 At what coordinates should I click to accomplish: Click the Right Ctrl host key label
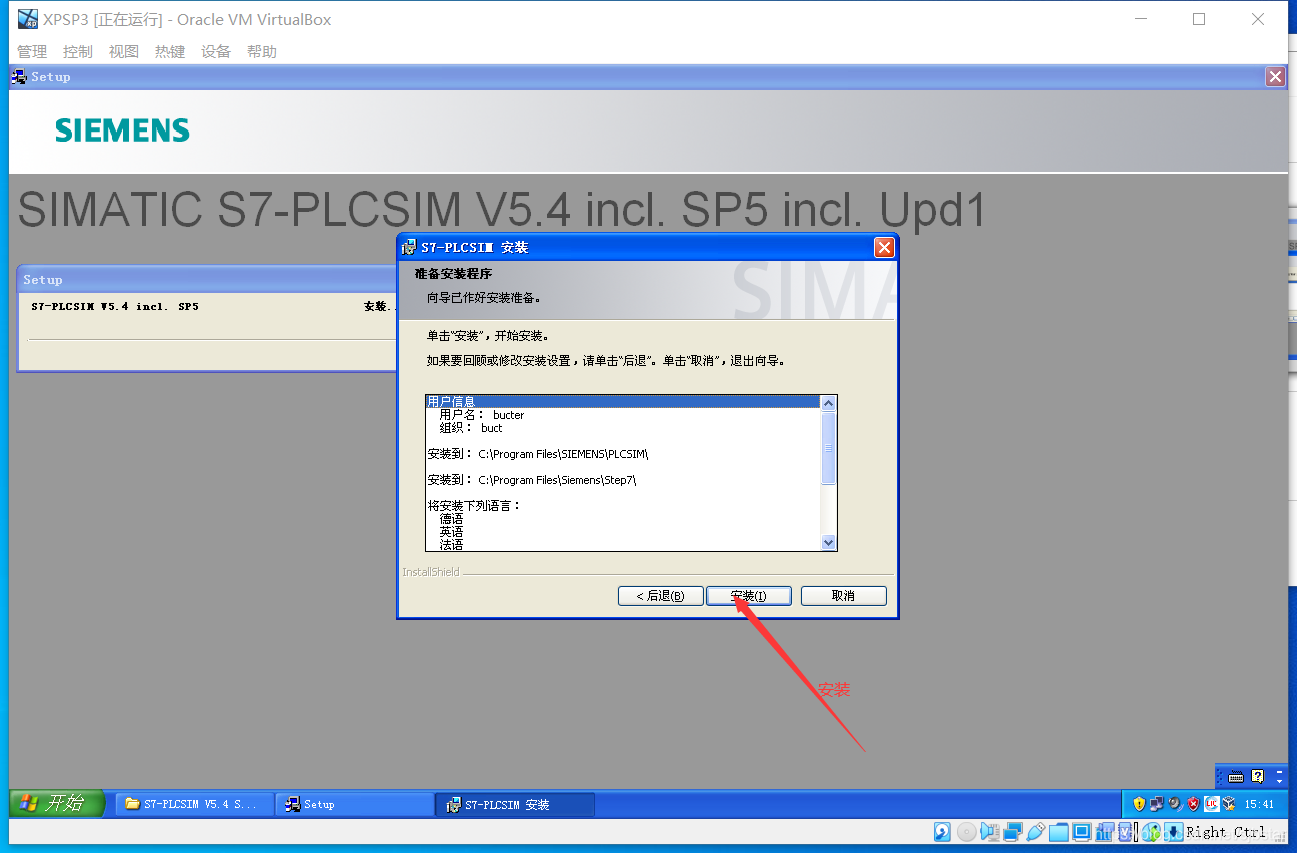click(1226, 832)
